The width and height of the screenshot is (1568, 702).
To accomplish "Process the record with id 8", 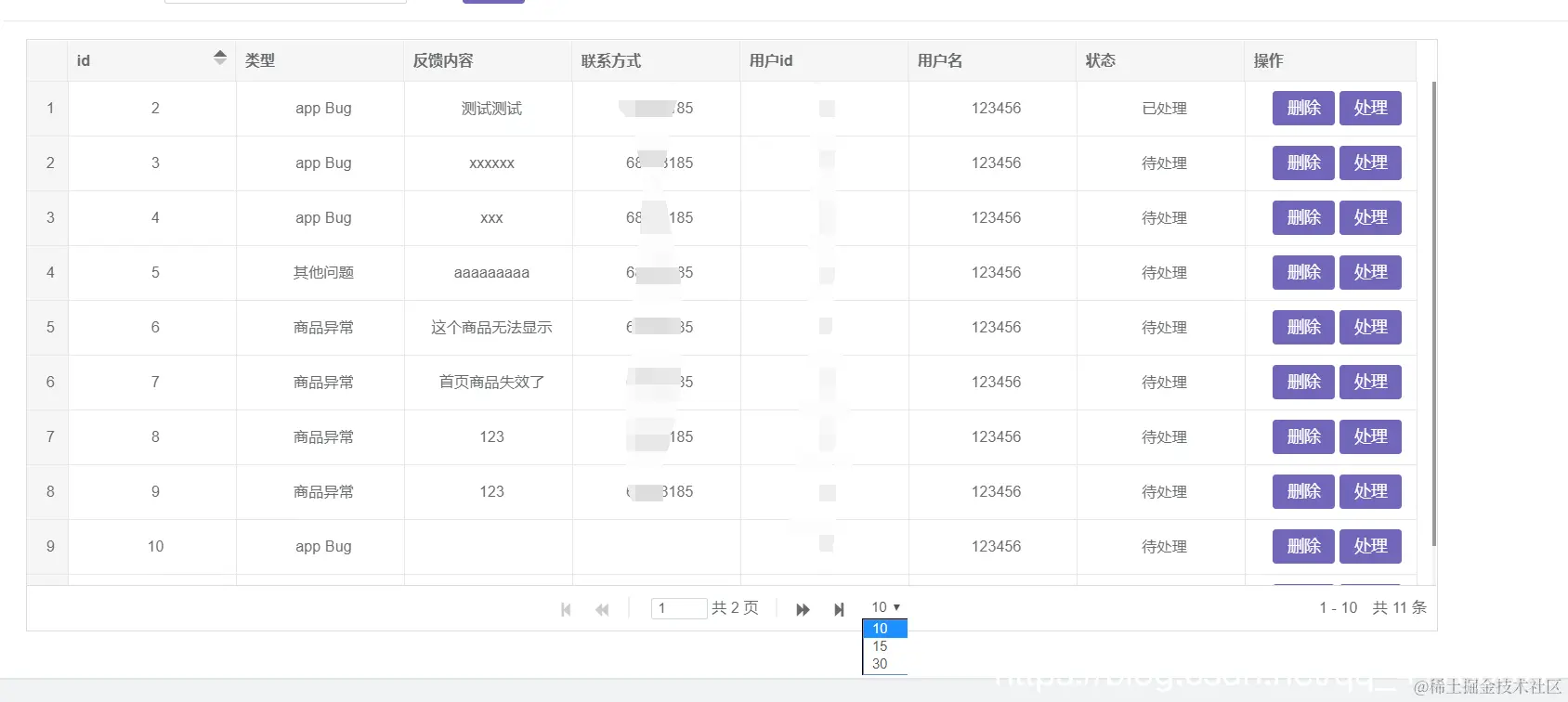I will pyautogui.click(x=1370, y=436).
